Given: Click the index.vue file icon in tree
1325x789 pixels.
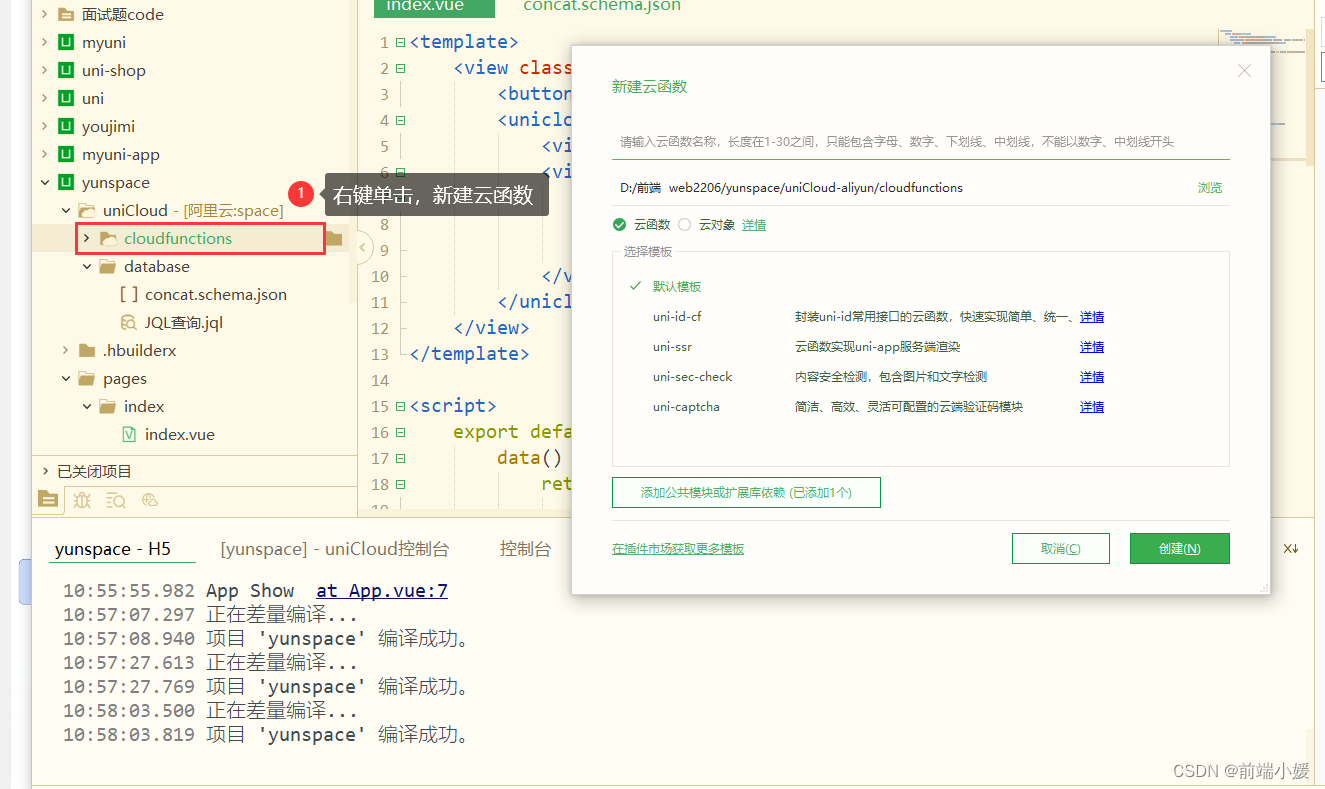Looking at the screenshot, I should click(x=129, y=434).
